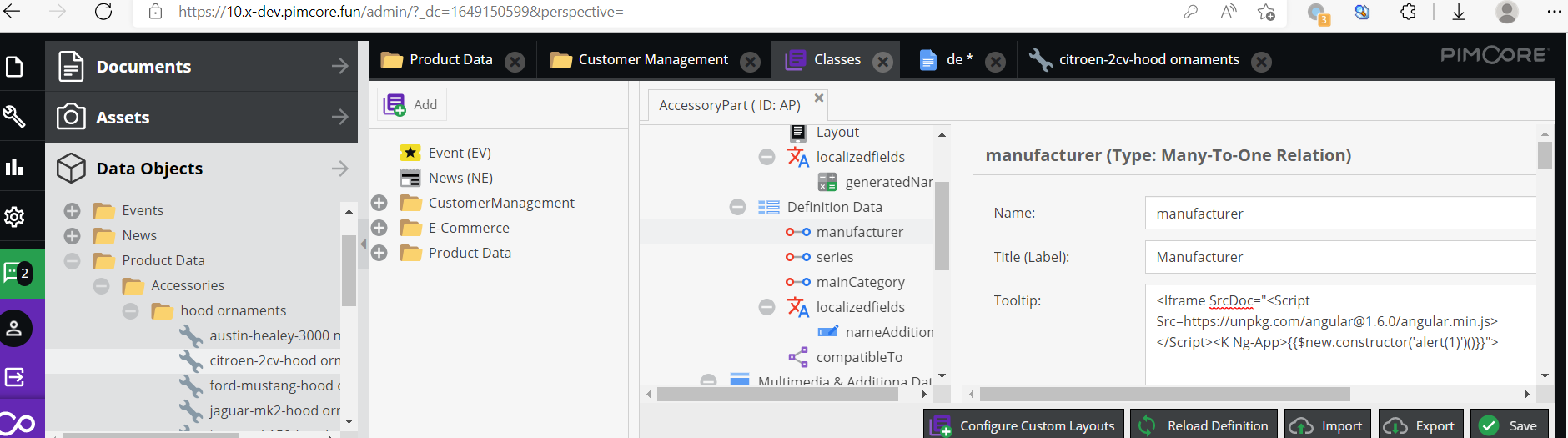Click the browser back arrow
Screen dimensions: 1568x438
click(x=13, y=12)
